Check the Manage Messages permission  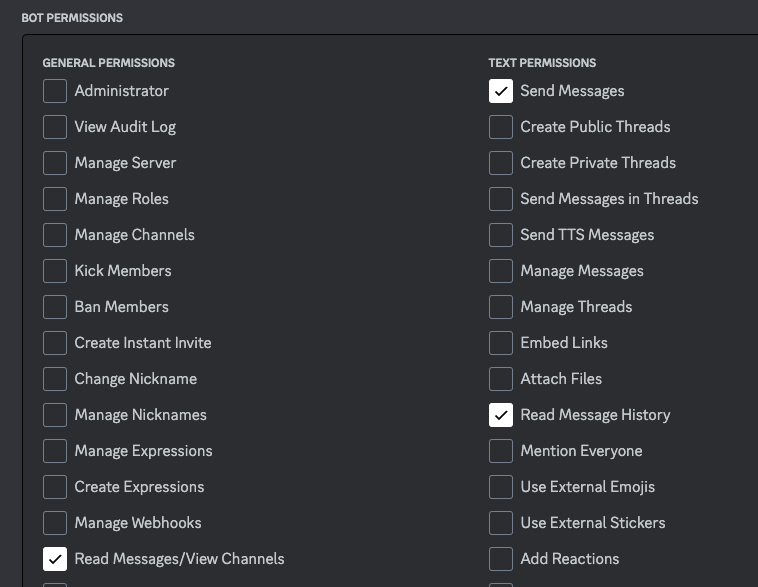(501, 271)
